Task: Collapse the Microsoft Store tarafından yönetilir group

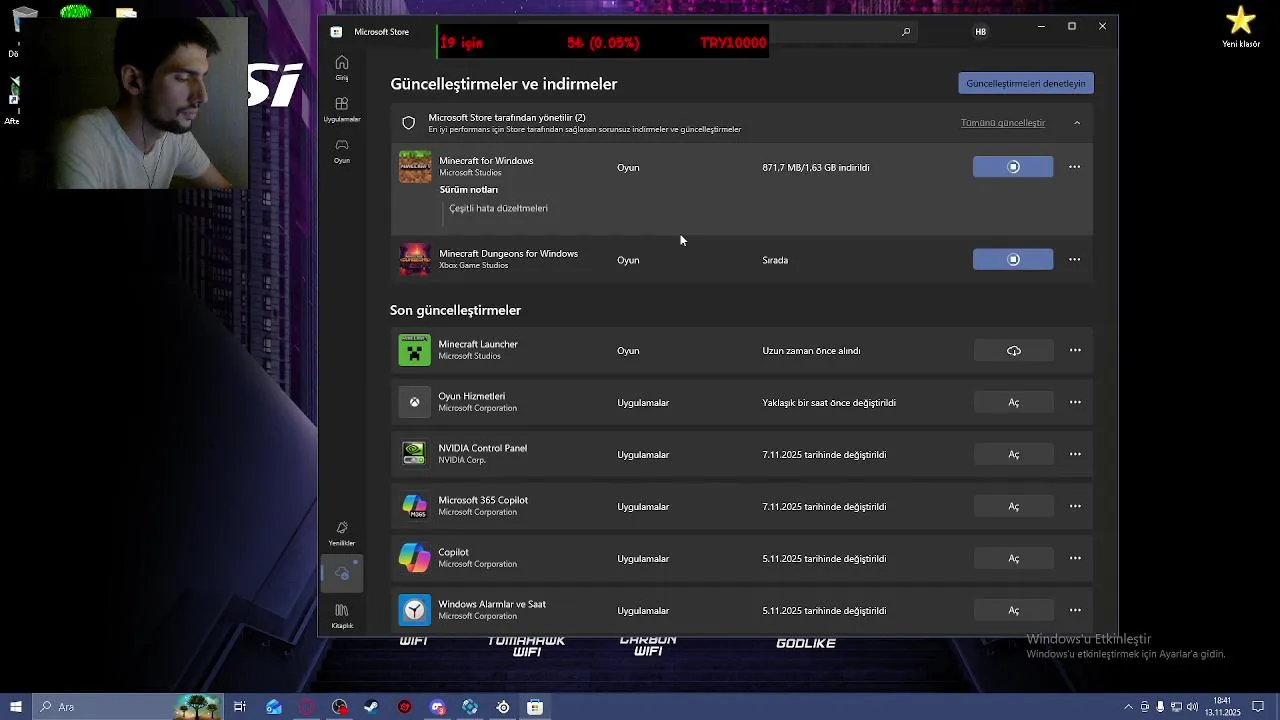Action: coord(1077,123)
